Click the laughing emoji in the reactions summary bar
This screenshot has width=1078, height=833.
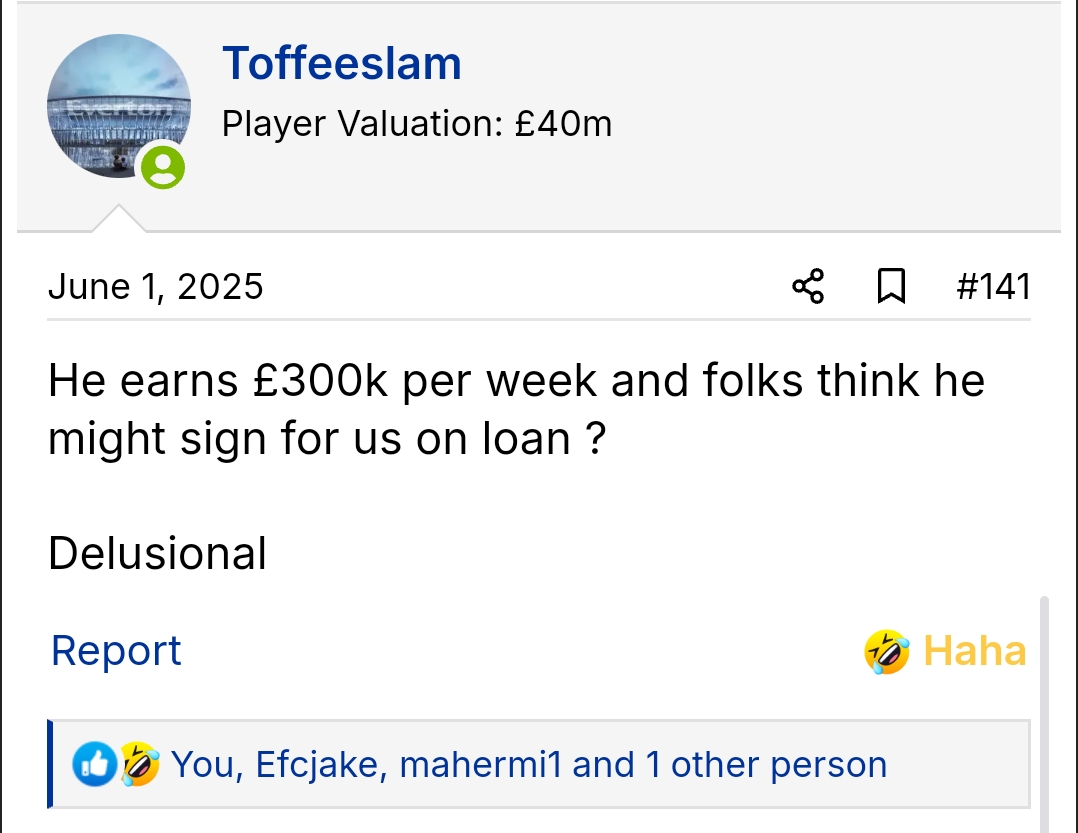coord(140,765)
